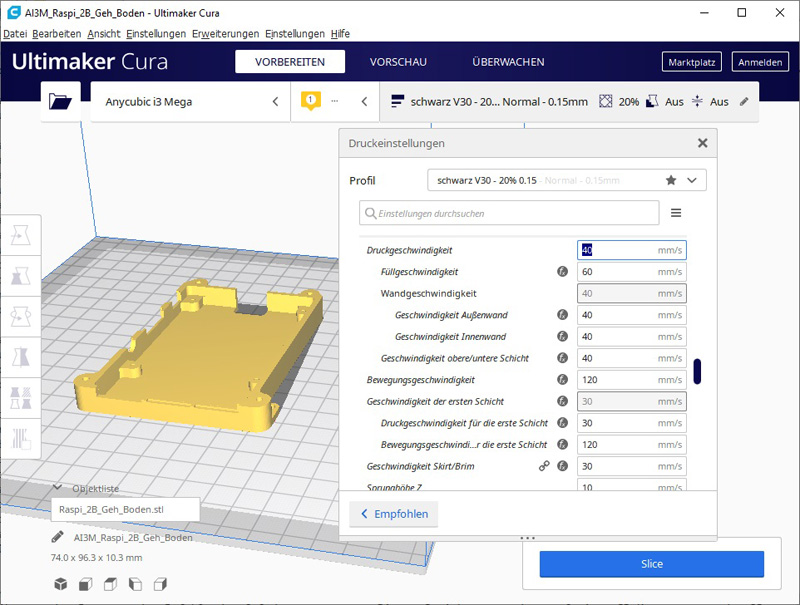Select the Move tool in left toolbar

tap(20, 235)
